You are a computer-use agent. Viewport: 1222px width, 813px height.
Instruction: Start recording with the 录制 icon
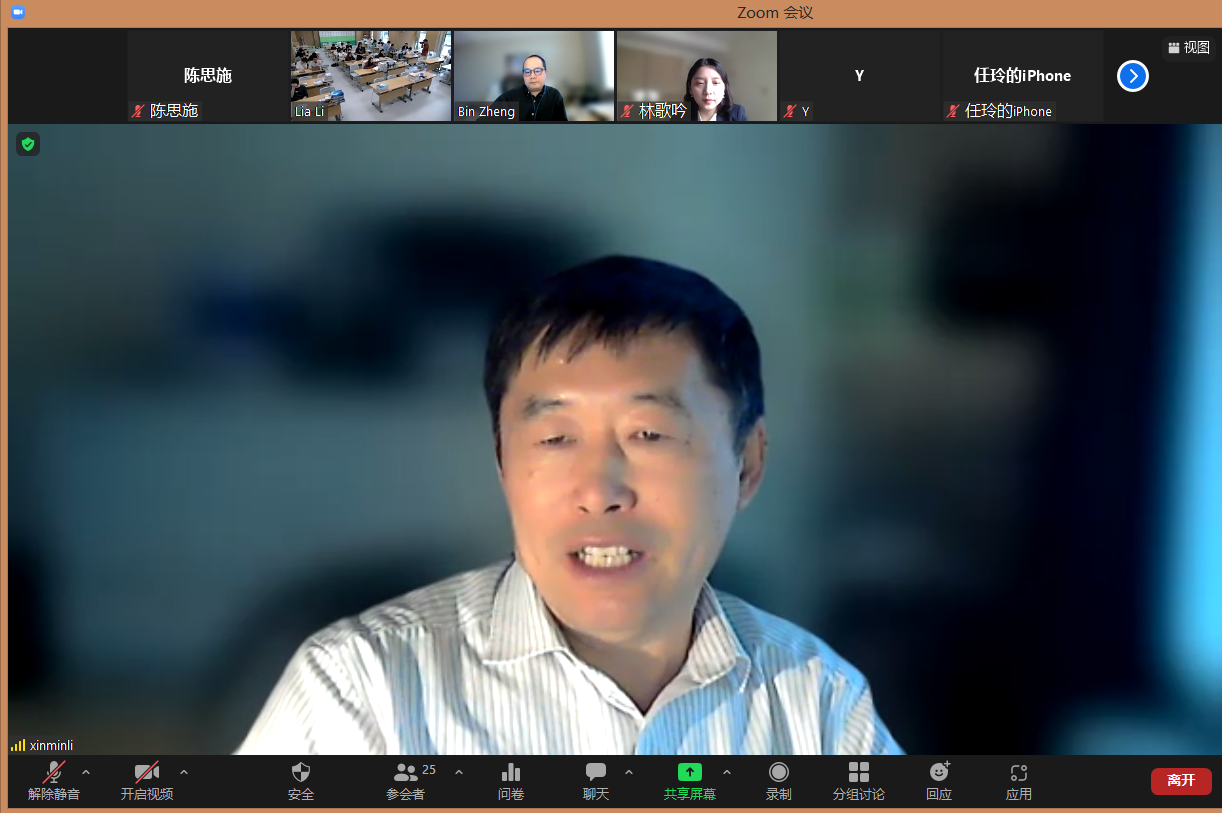(x=778, y=773)
